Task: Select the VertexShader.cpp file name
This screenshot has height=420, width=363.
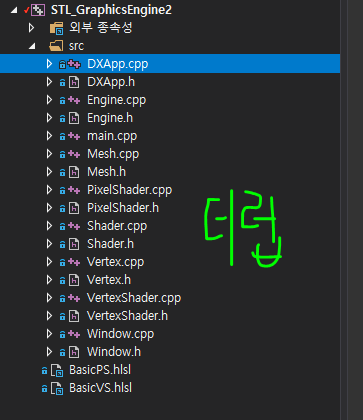Action: pos(134,298)
